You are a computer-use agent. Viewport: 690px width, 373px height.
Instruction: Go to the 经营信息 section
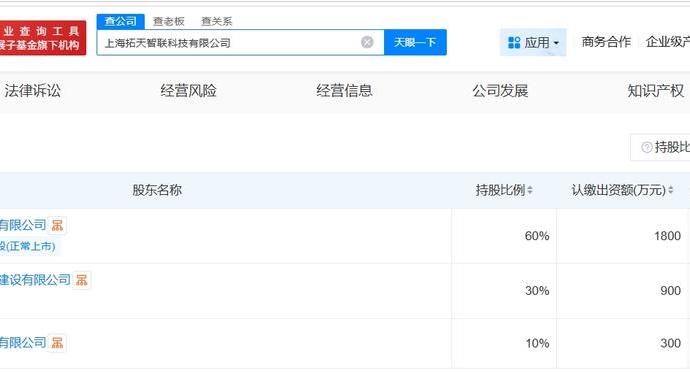pos(344,91)
